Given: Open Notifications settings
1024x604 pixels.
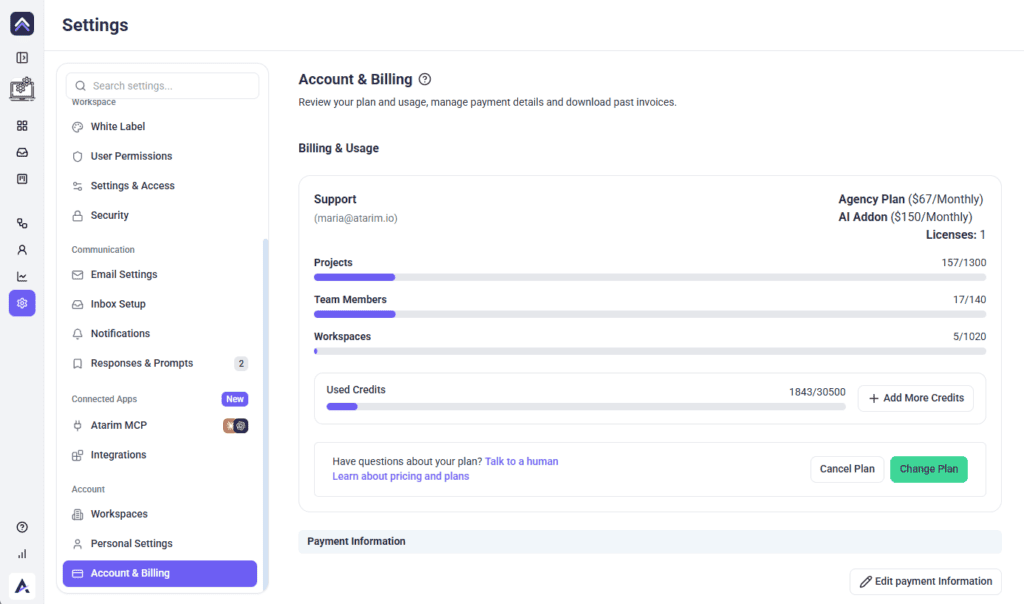Looking at the screenshot, I should [160, 333].
